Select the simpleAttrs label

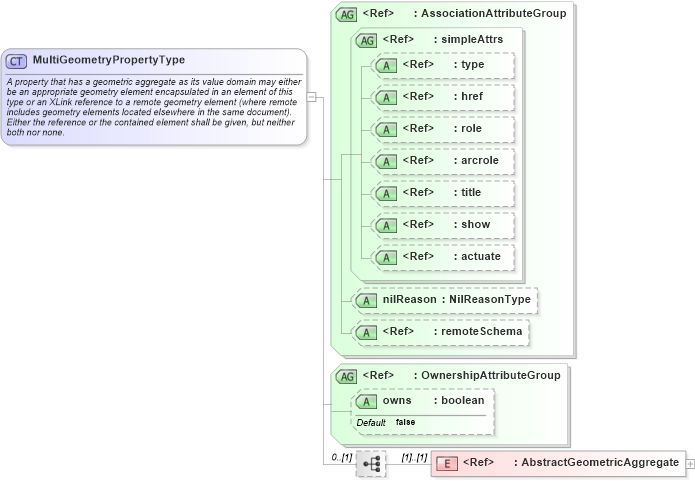coord(472,39)
